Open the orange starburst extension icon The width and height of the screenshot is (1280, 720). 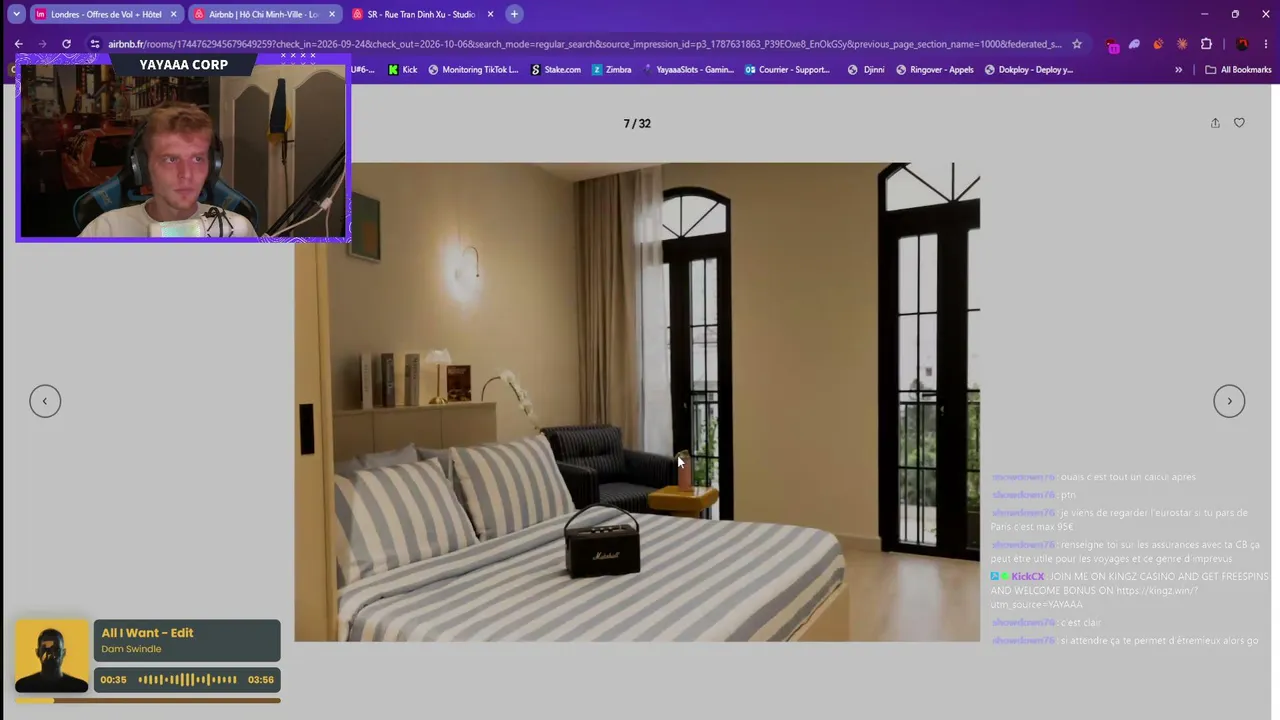1182,44
